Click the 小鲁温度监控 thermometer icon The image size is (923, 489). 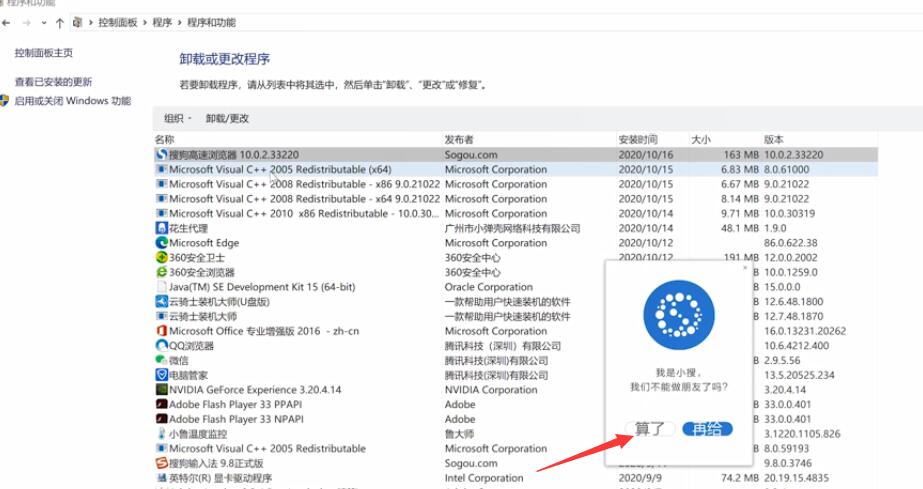(161, 434)
